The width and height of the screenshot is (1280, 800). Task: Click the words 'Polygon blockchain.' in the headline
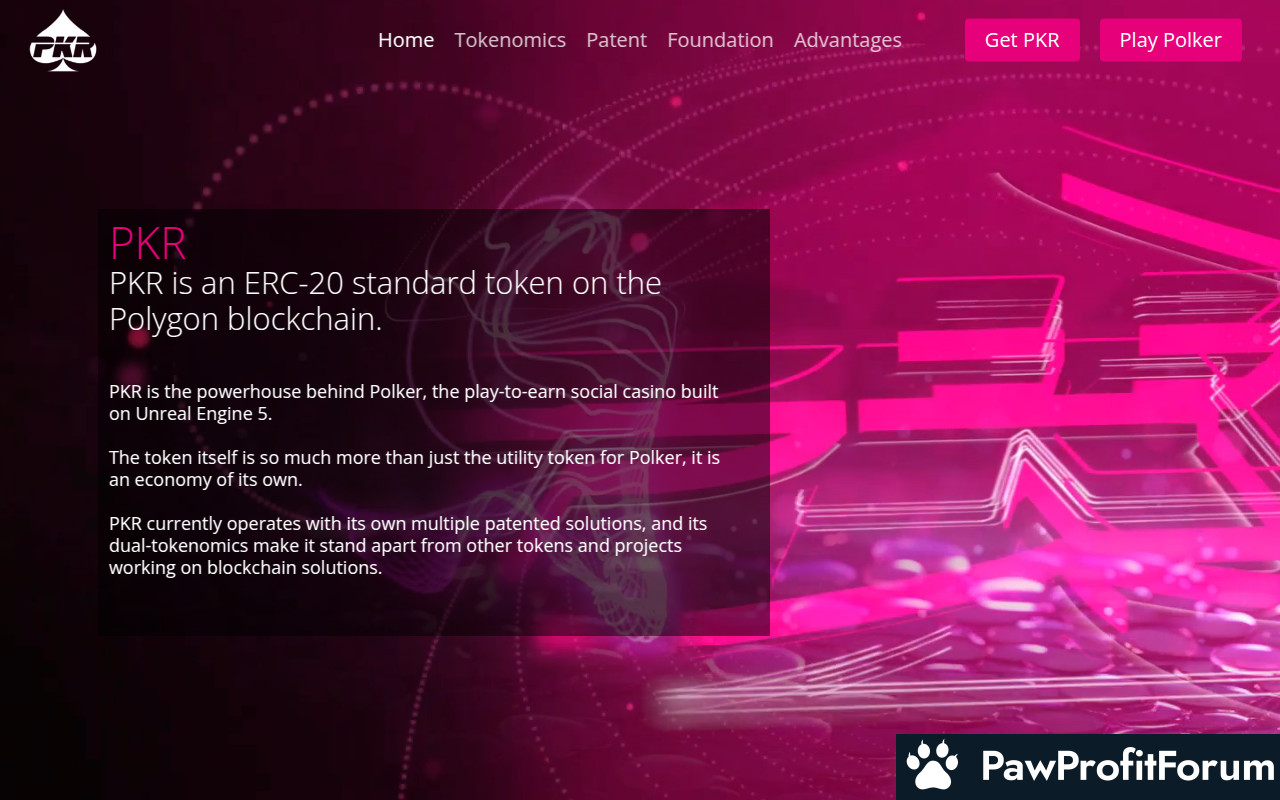coord(246,320)
